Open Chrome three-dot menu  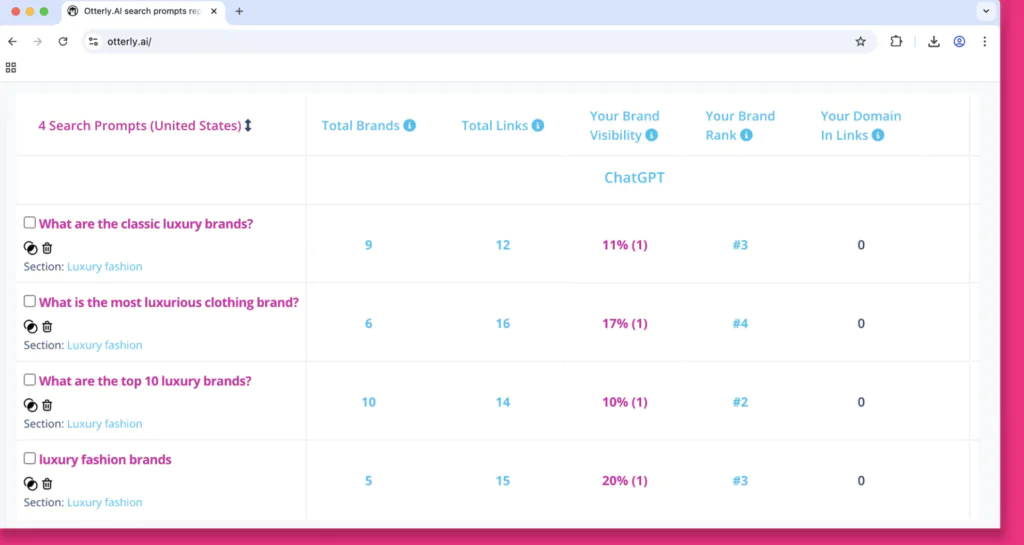[985, 41]
